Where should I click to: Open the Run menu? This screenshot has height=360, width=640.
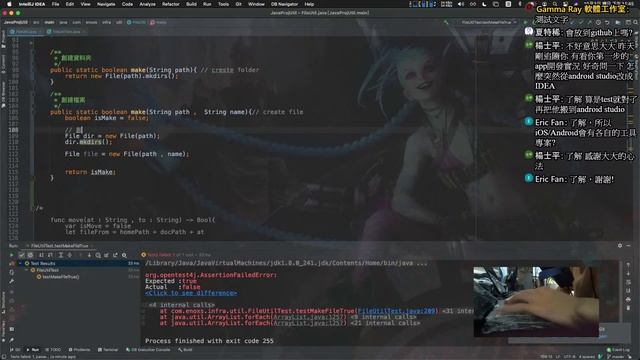click(207, 4)
